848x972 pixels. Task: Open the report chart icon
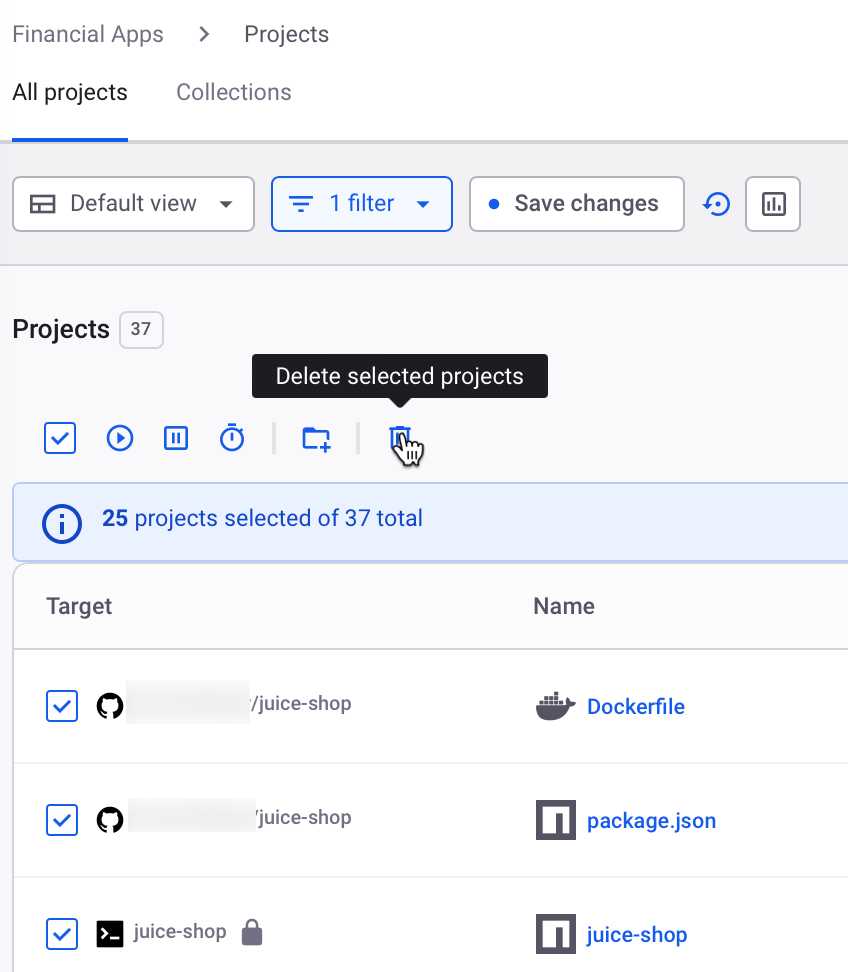(x=772, y=204)
